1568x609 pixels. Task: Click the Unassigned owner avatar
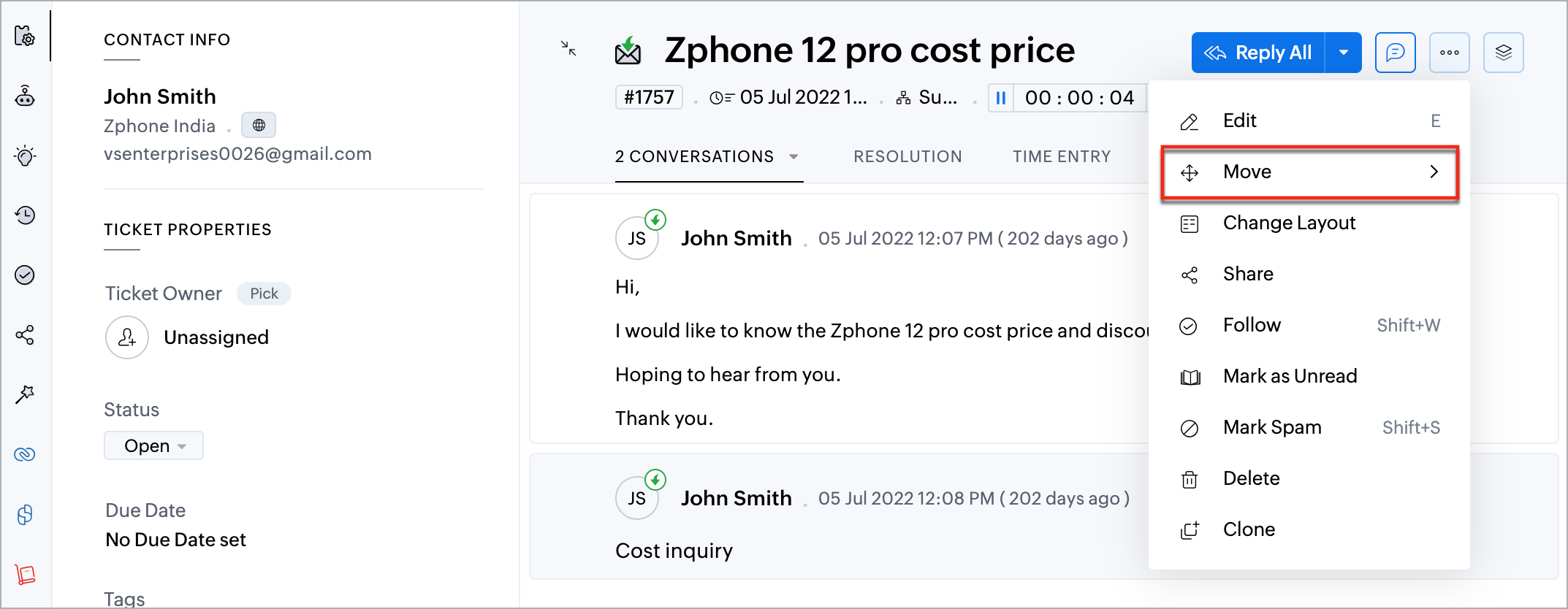(x=127, y=337)
